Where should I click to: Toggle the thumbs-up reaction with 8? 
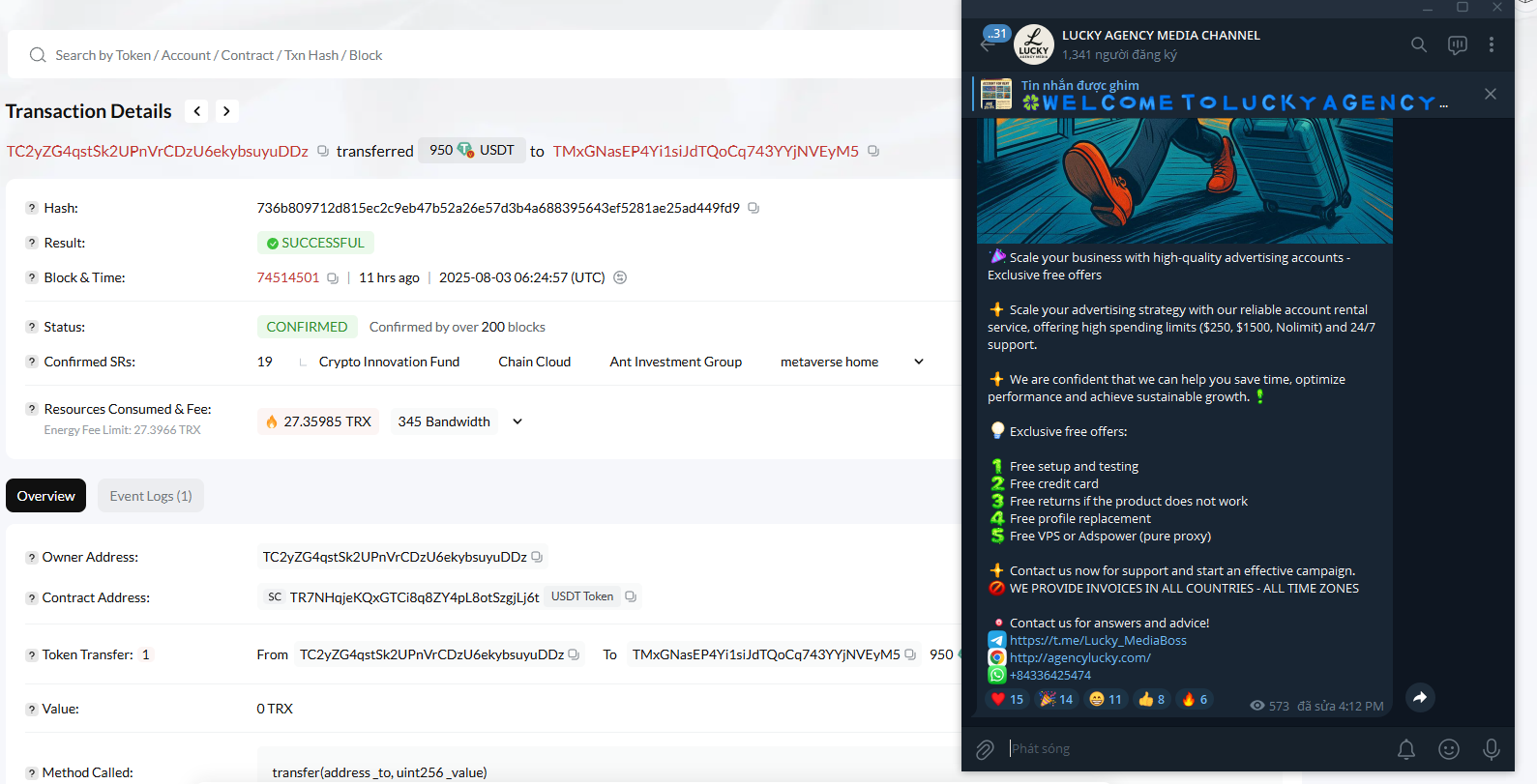tap(1151, 699)
